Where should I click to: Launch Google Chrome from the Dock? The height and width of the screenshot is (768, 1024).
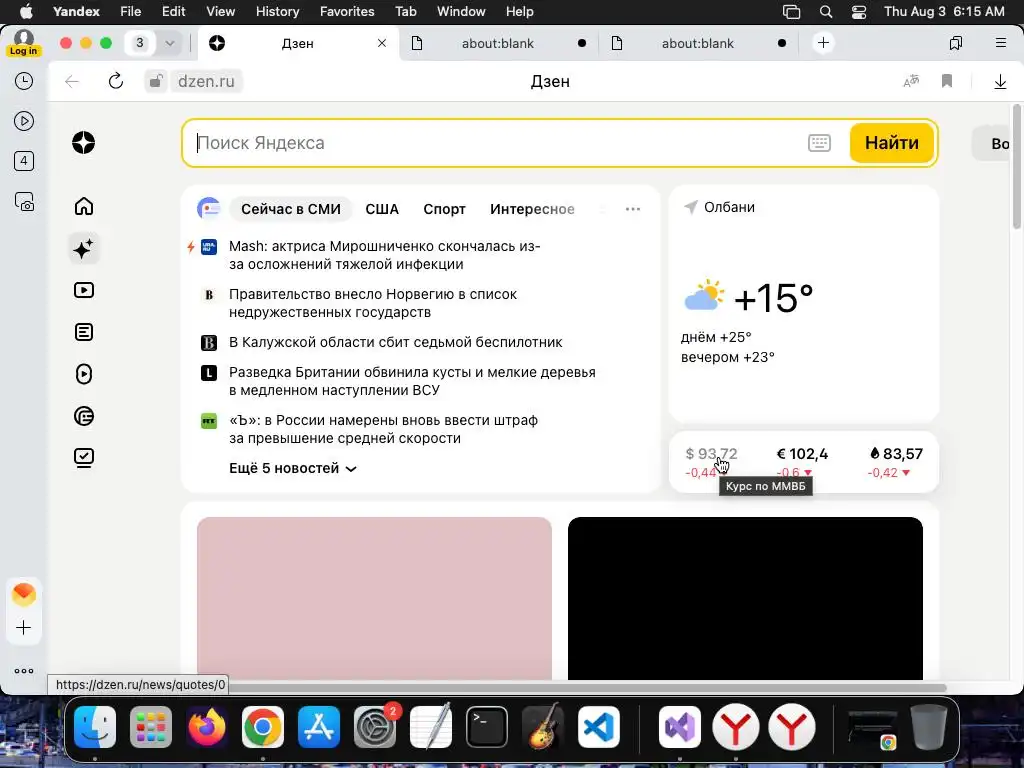coord(263,727)
